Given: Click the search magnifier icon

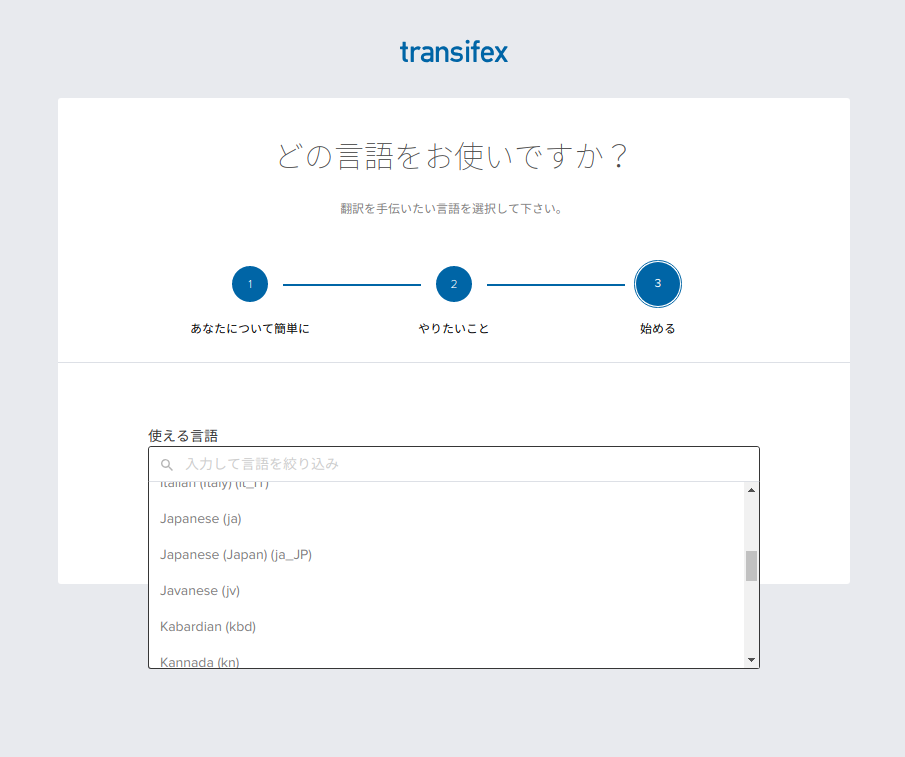Looking at the screenshot, I should pyautogui.click(x=167, y=465).
